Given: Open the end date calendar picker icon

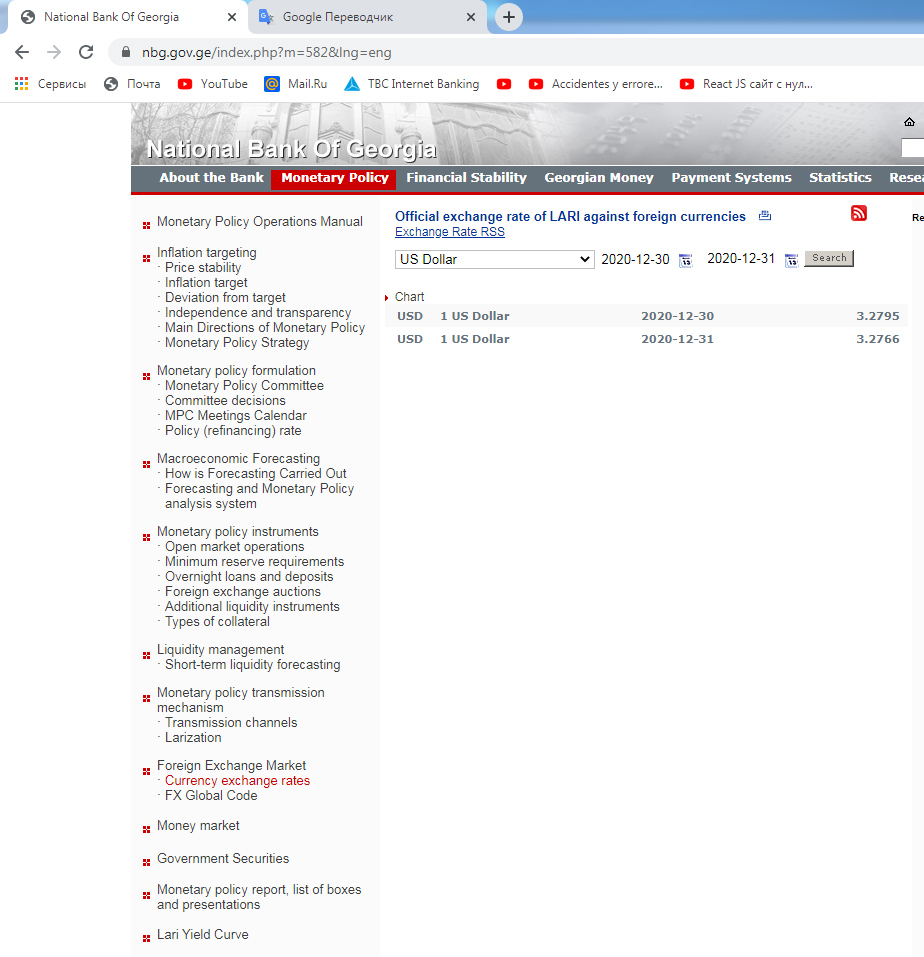Looking at the screenshot, I should (791, 260).
